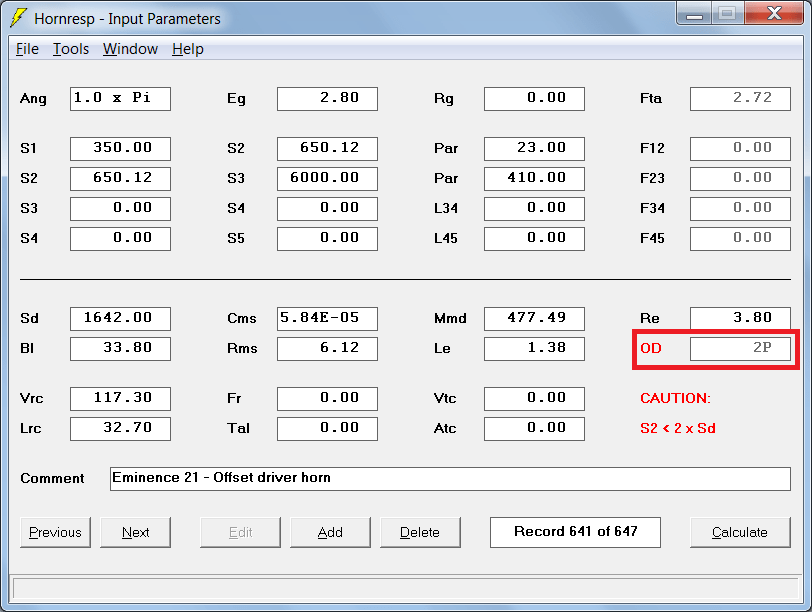Screen dimensions: 812x612
Task: Click the red S2 < 2 x Sd warning
Action: pyautogui.click(x=678, y=429)
